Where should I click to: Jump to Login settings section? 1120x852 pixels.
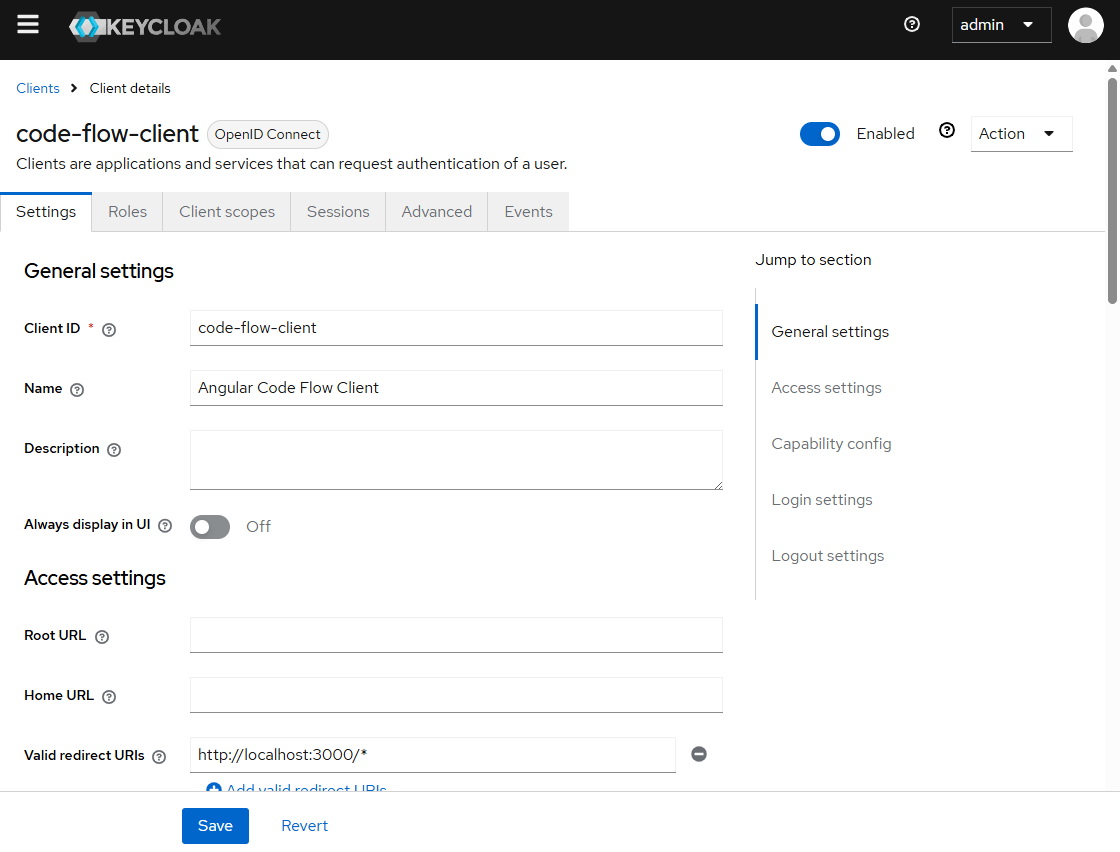tap(821, 500)
